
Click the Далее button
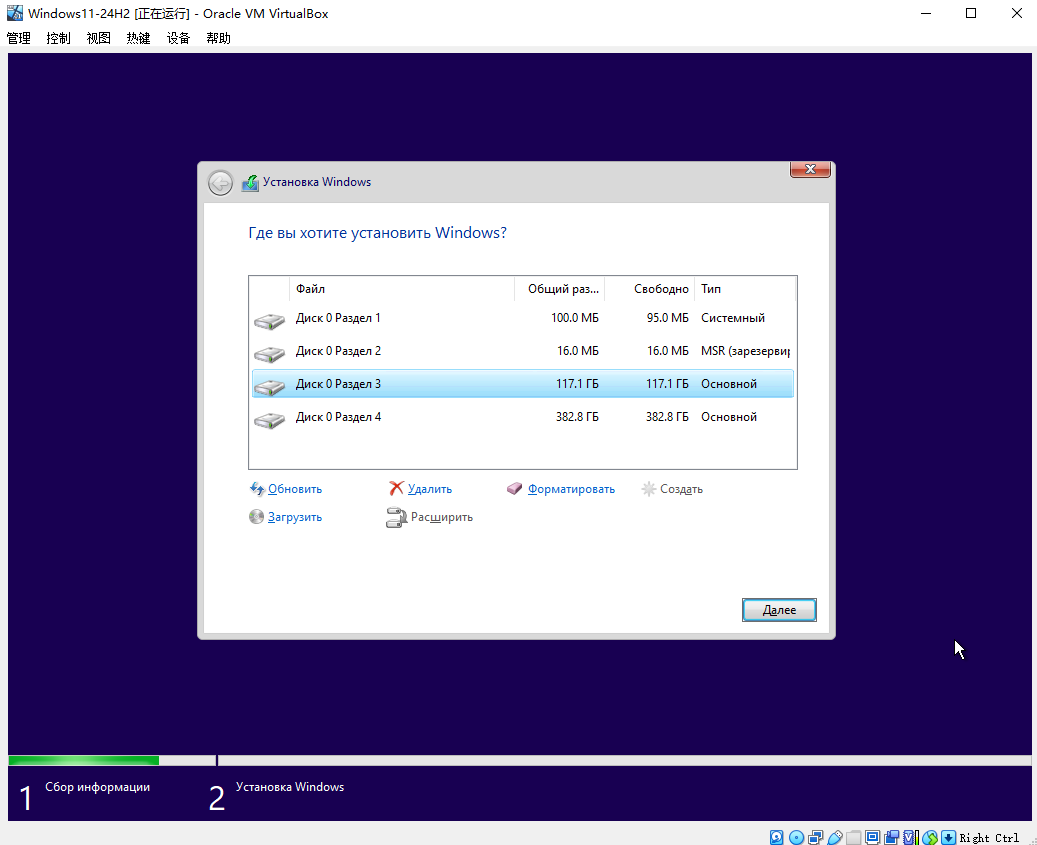click(779, 610)
